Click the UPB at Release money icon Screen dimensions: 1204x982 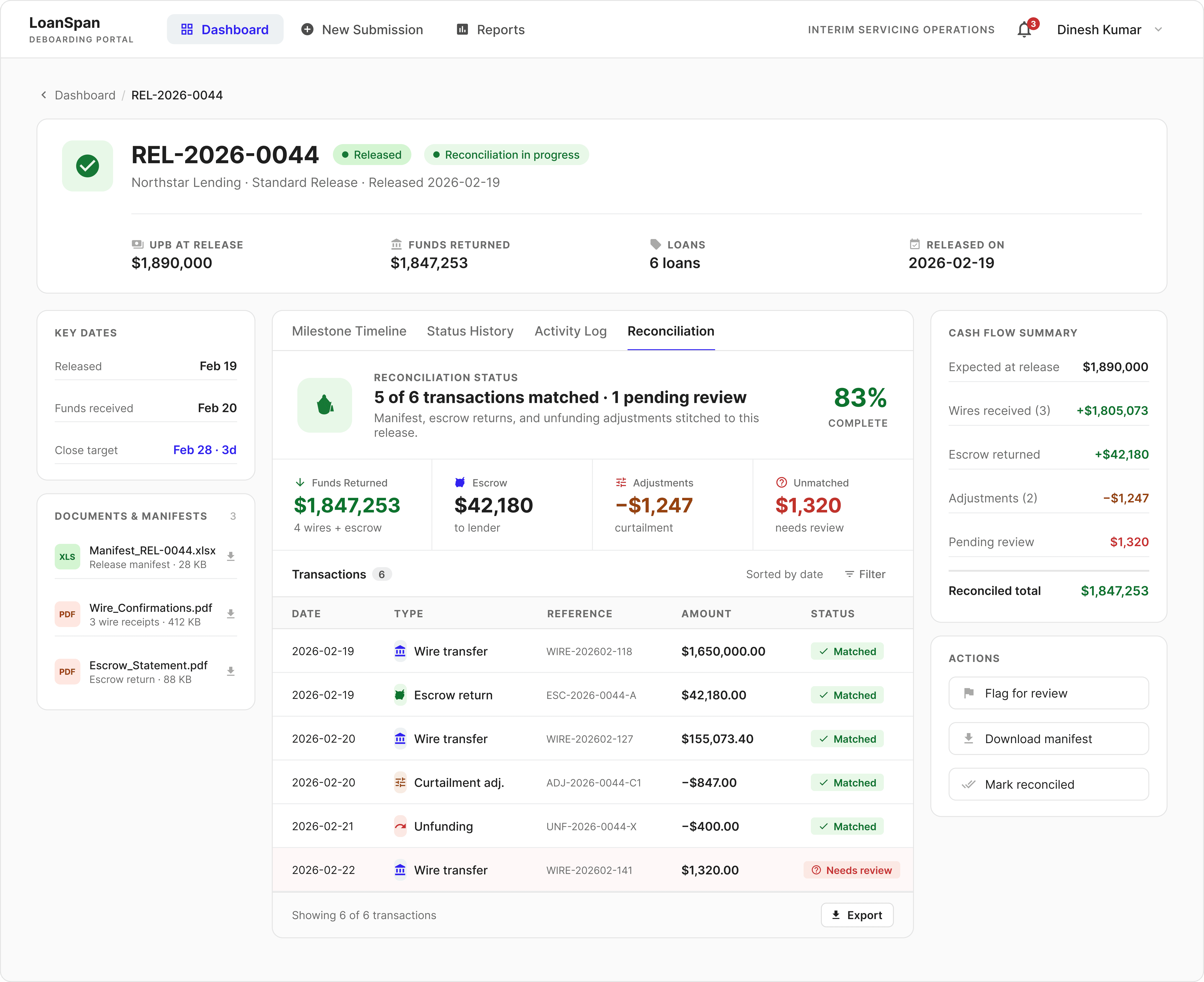click(x=138, y=244)
